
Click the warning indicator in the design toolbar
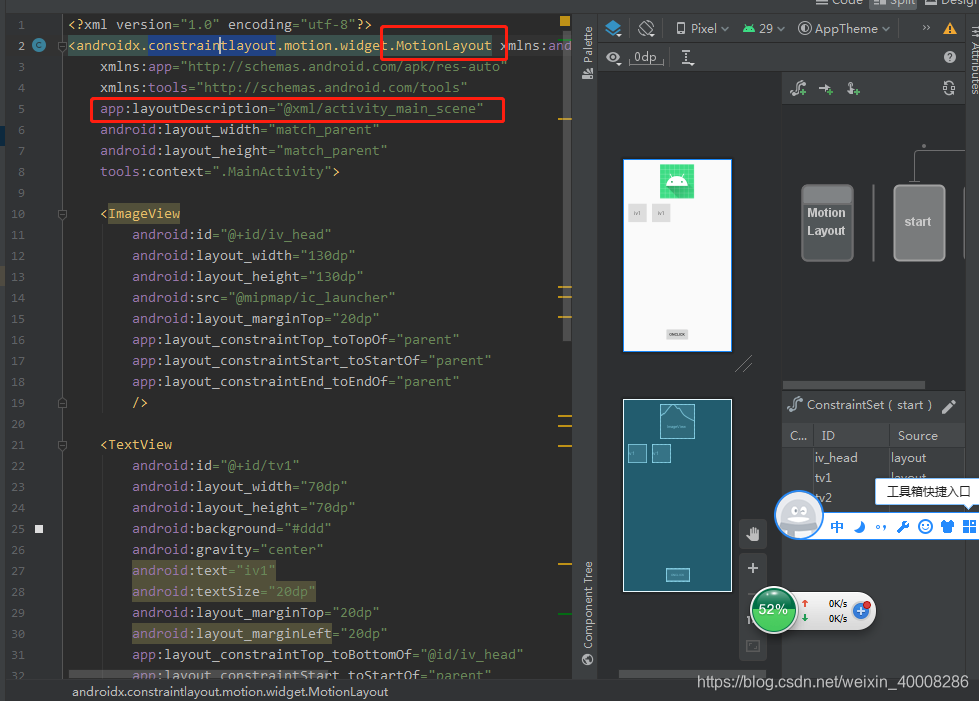click(x=948, y=28)
